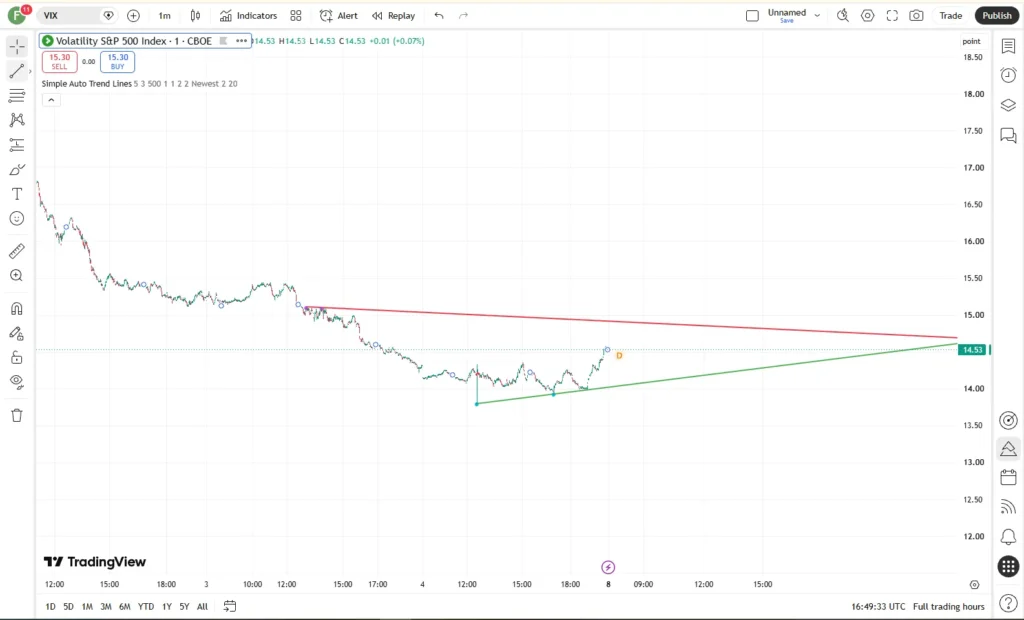
Task: Open the layout setup grid icon
Action: [x=296, y=16]
